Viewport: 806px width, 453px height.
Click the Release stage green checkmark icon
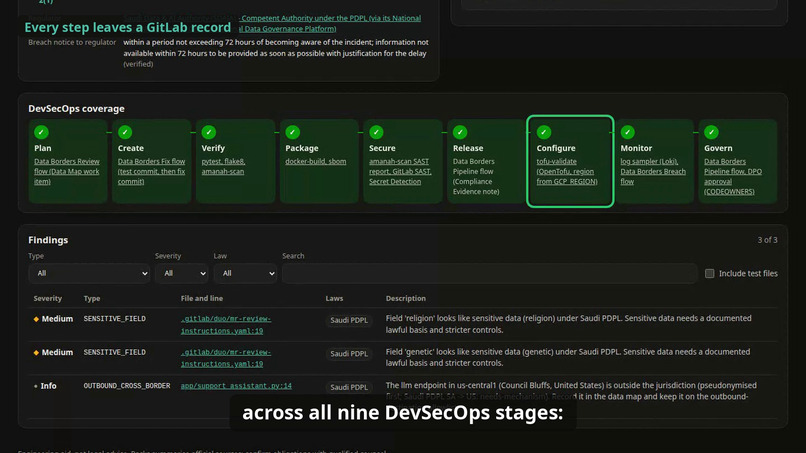(x=460, y=132)
